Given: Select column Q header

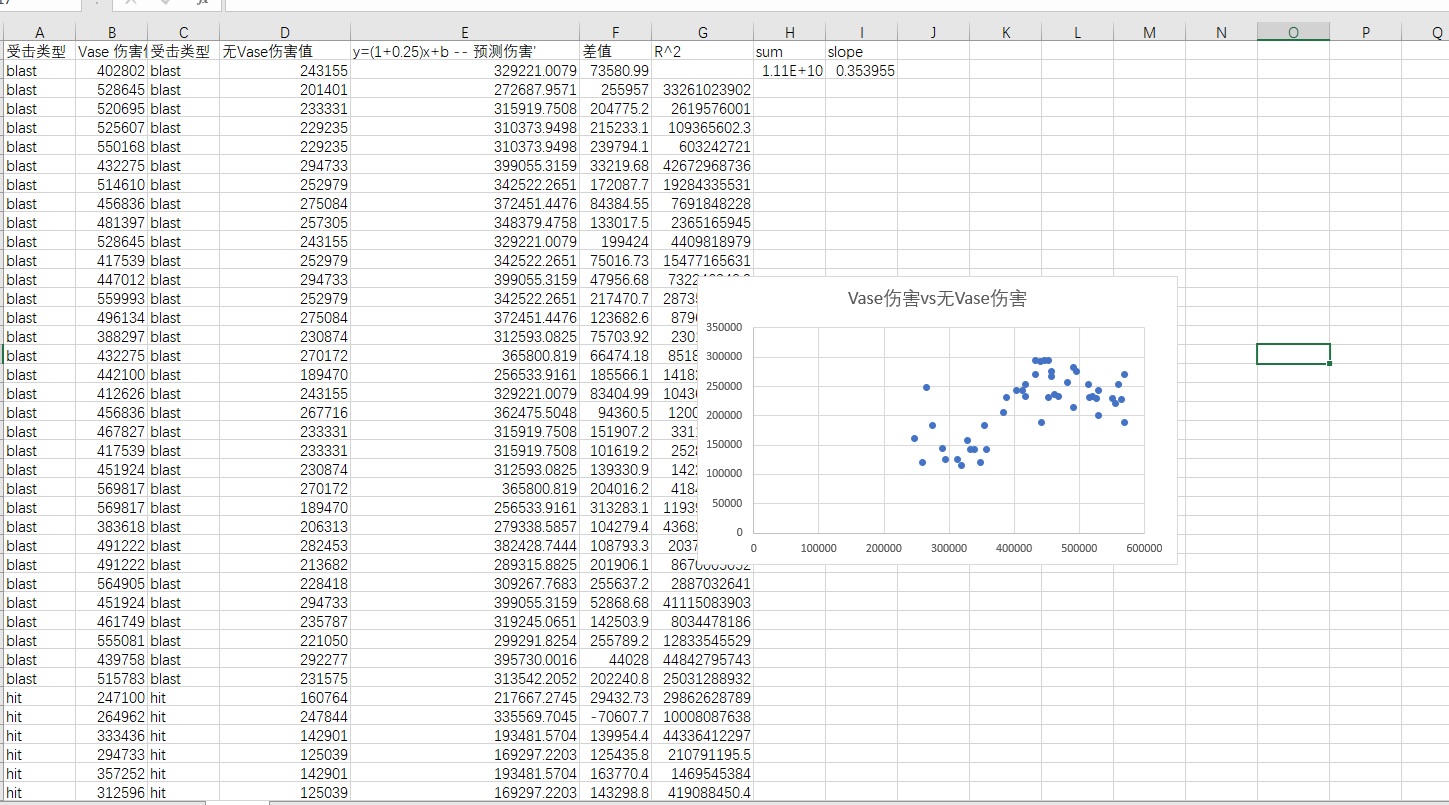Looking at the screenshot, I should pyautogui.click(x=1436, y=32).
